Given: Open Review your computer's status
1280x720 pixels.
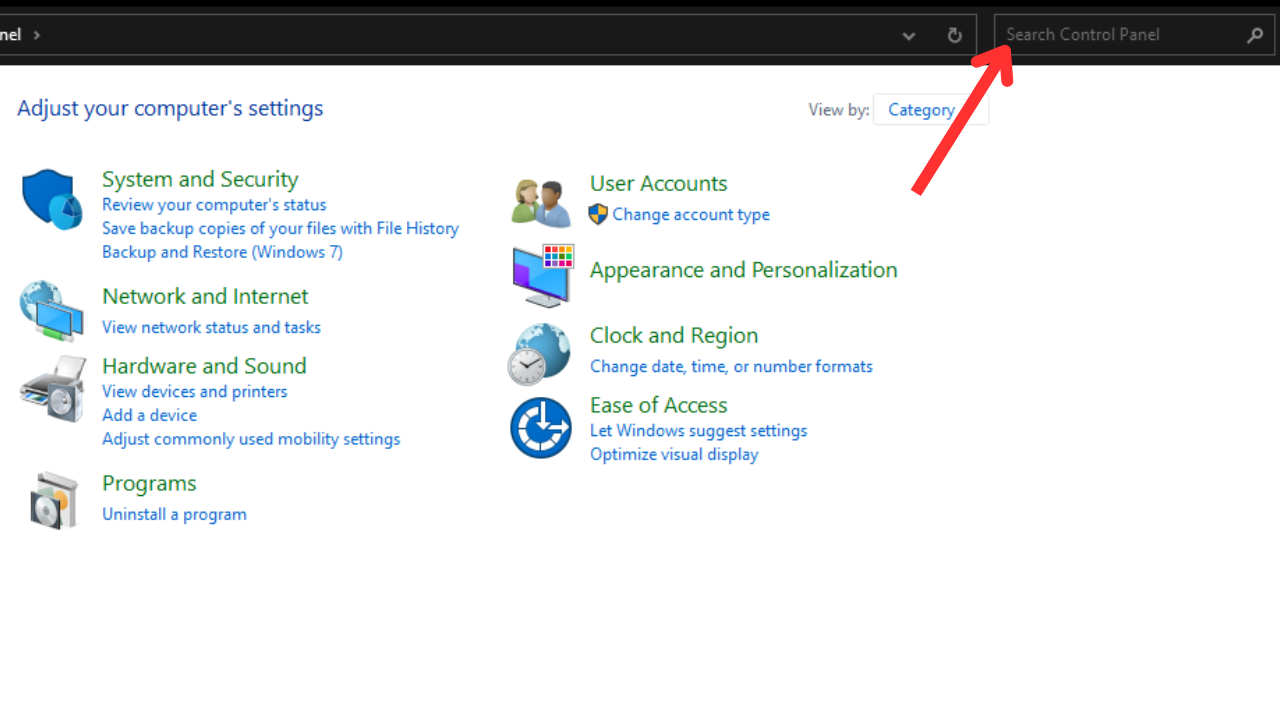Looking at the screenshot, I should (x=214, y=205).
